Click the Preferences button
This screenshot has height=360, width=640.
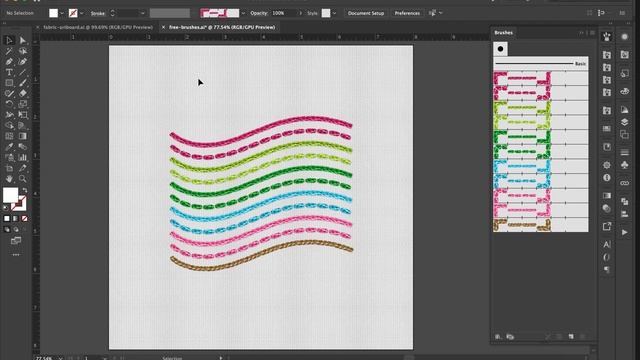click(407, 13)
